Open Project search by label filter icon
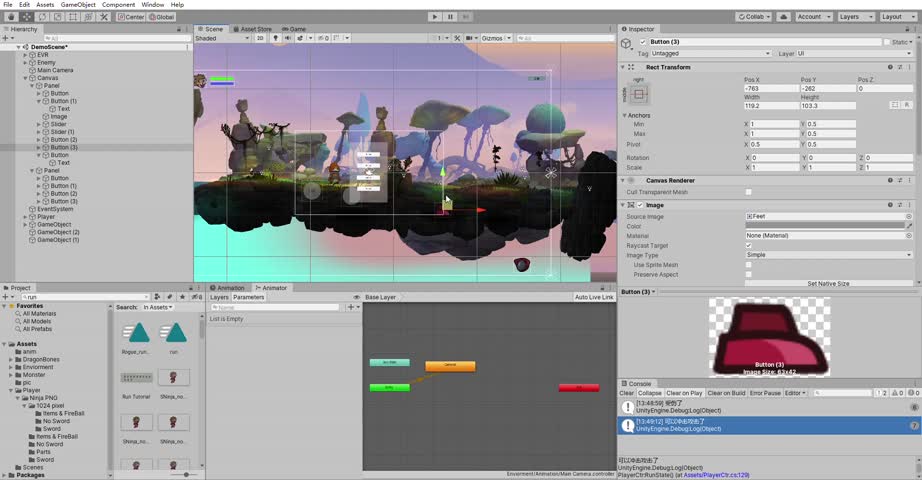 [x=169, y=297]
